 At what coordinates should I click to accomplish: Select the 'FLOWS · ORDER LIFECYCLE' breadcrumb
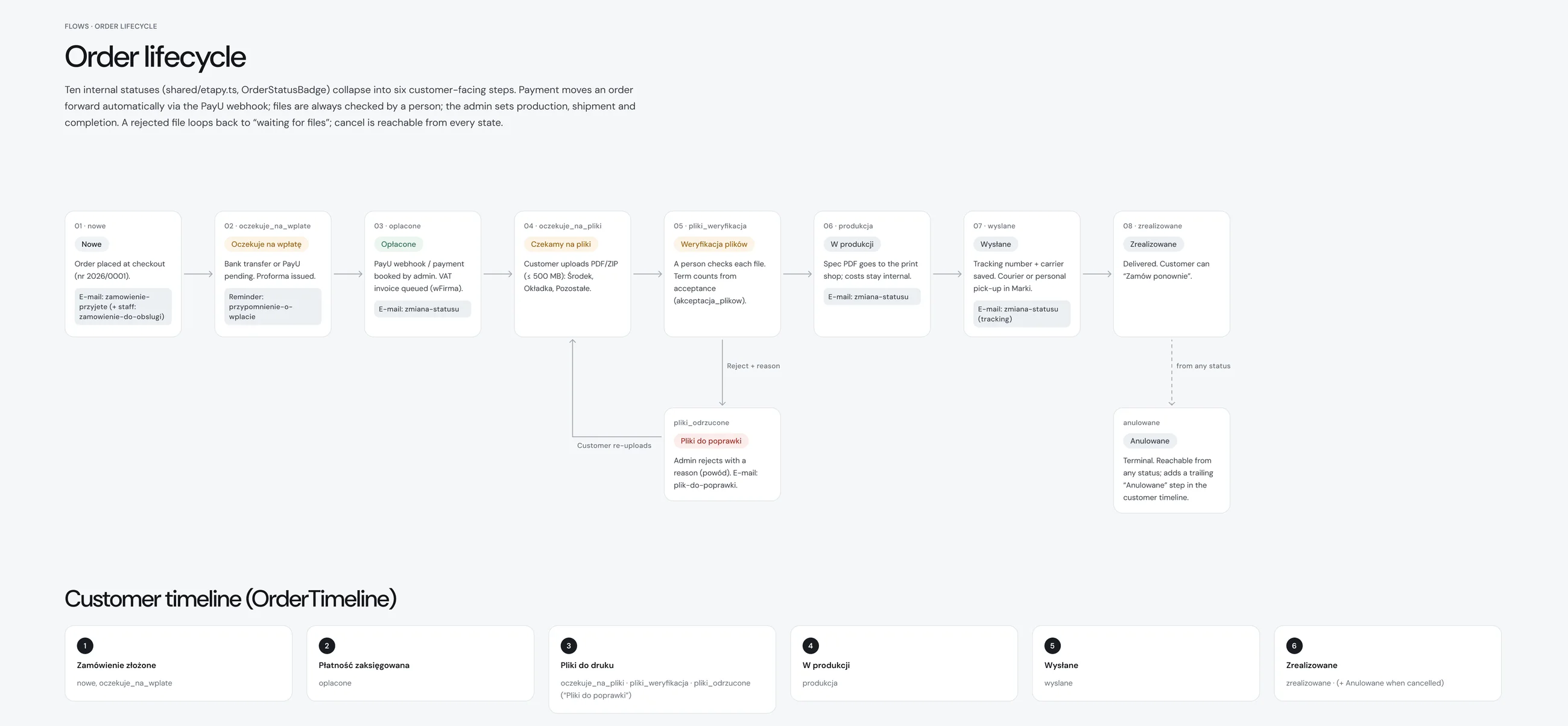[x=111, y=26]
